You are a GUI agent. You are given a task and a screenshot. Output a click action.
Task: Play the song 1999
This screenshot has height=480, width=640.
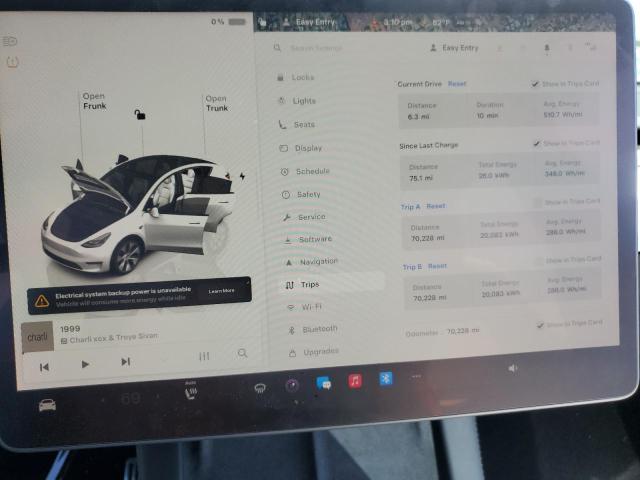tap(85, 364)
